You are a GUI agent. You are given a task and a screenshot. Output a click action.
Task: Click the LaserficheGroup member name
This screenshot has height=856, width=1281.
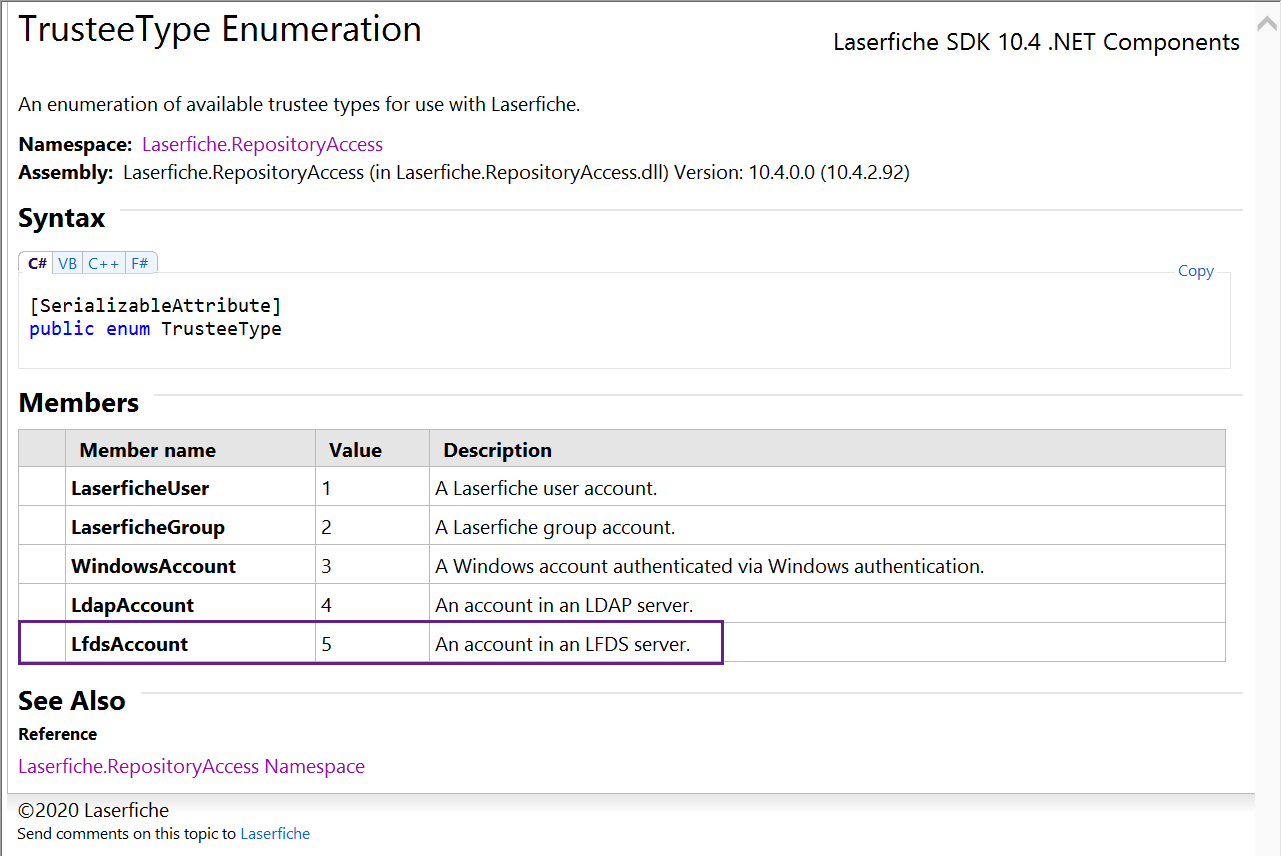148,527
